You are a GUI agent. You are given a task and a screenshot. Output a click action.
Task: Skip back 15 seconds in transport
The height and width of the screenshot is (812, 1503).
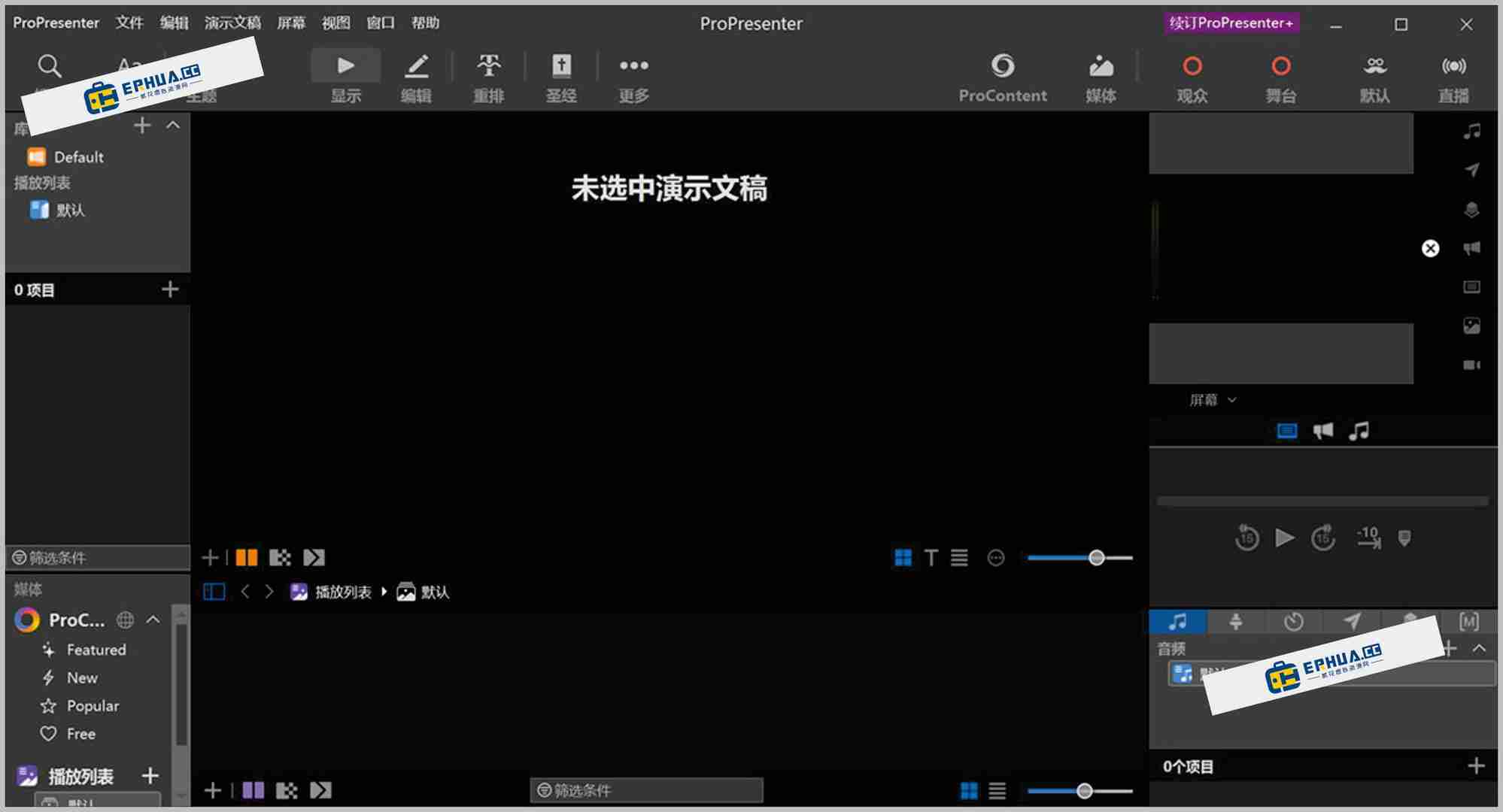pos(1246,538)
